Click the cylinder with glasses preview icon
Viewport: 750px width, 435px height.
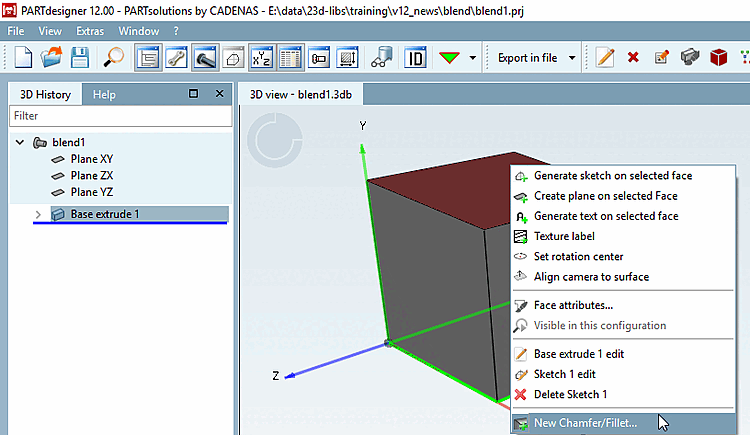[382, 58]
